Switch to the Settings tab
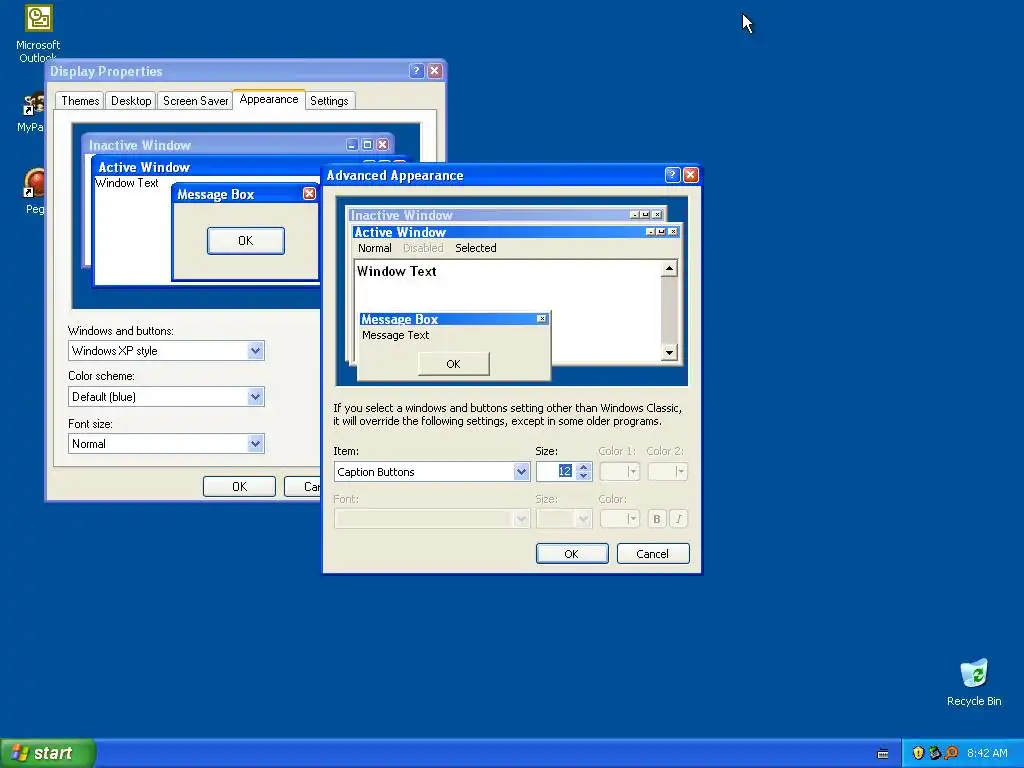 click(x=329, y=101)
